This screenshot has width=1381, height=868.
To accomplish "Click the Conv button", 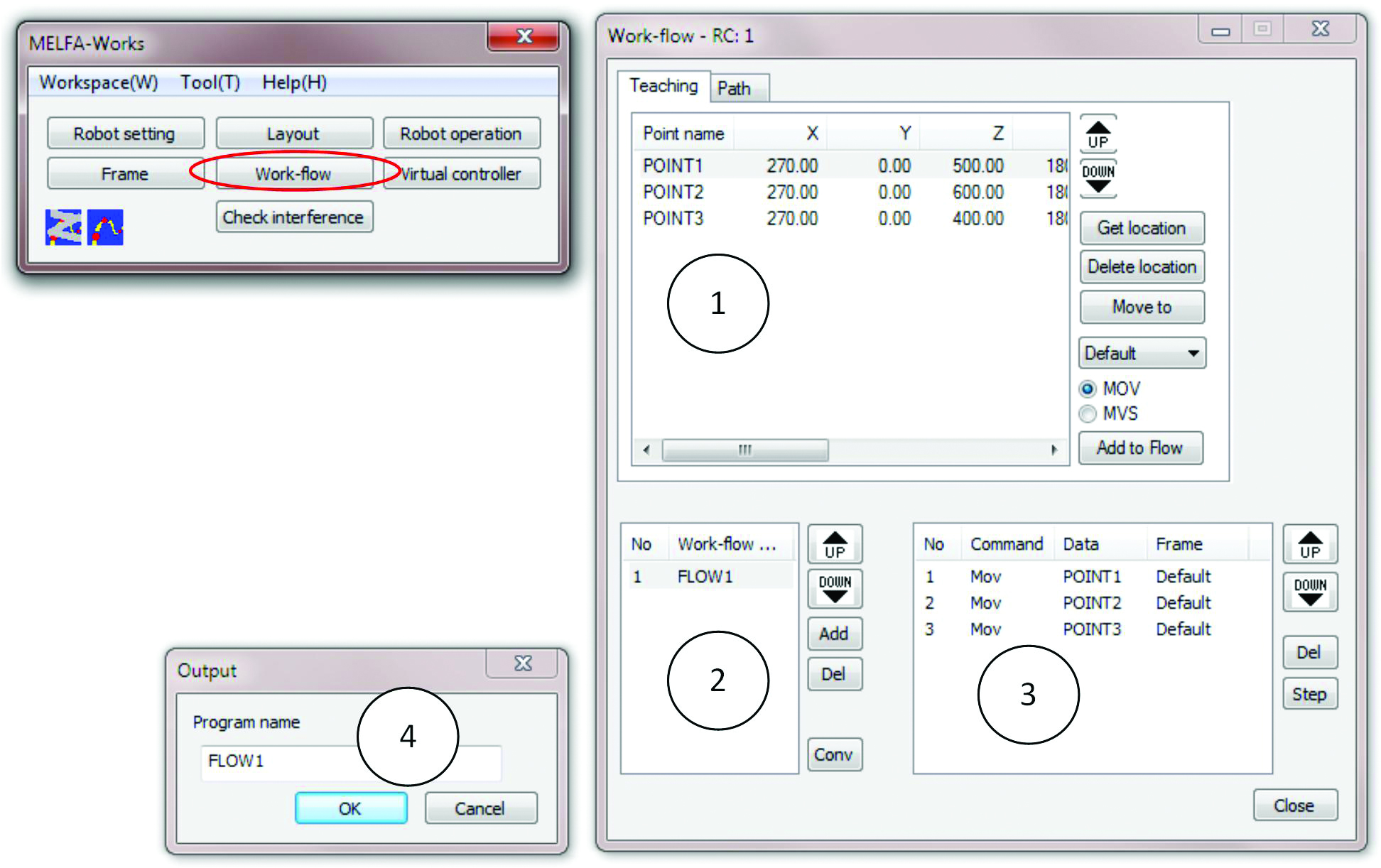I will click(x=835, y=754).
